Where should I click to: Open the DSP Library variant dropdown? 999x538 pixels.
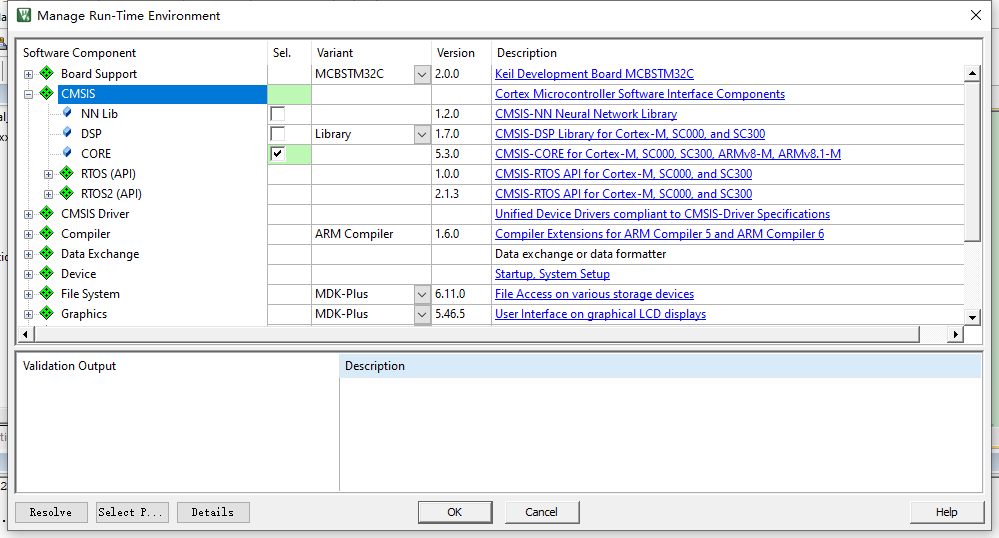(x=422, y=134)
